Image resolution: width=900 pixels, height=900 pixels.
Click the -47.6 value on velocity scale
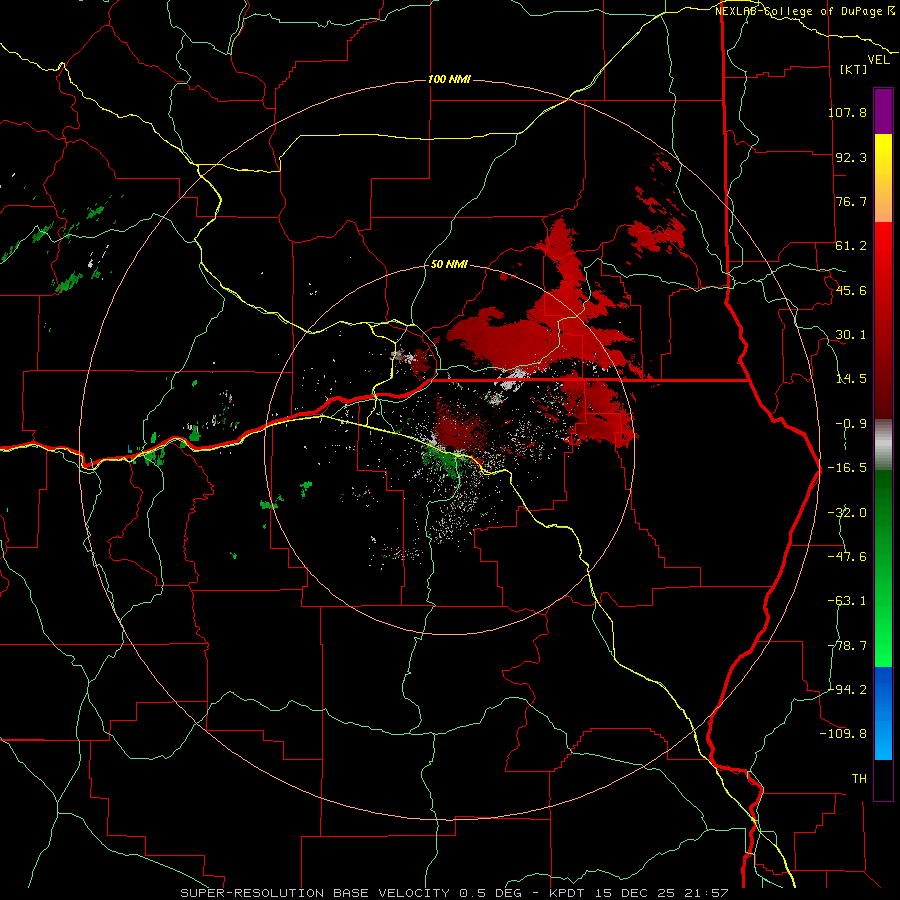[x=847, y=557]
